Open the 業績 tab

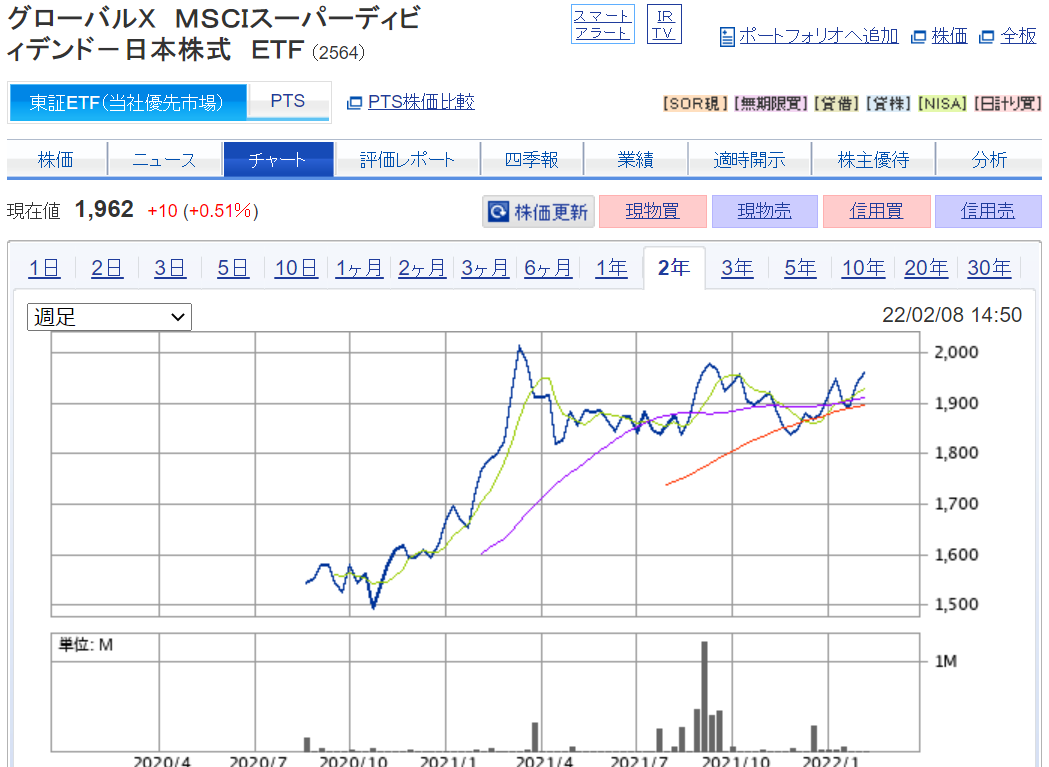tap(636, 159)
